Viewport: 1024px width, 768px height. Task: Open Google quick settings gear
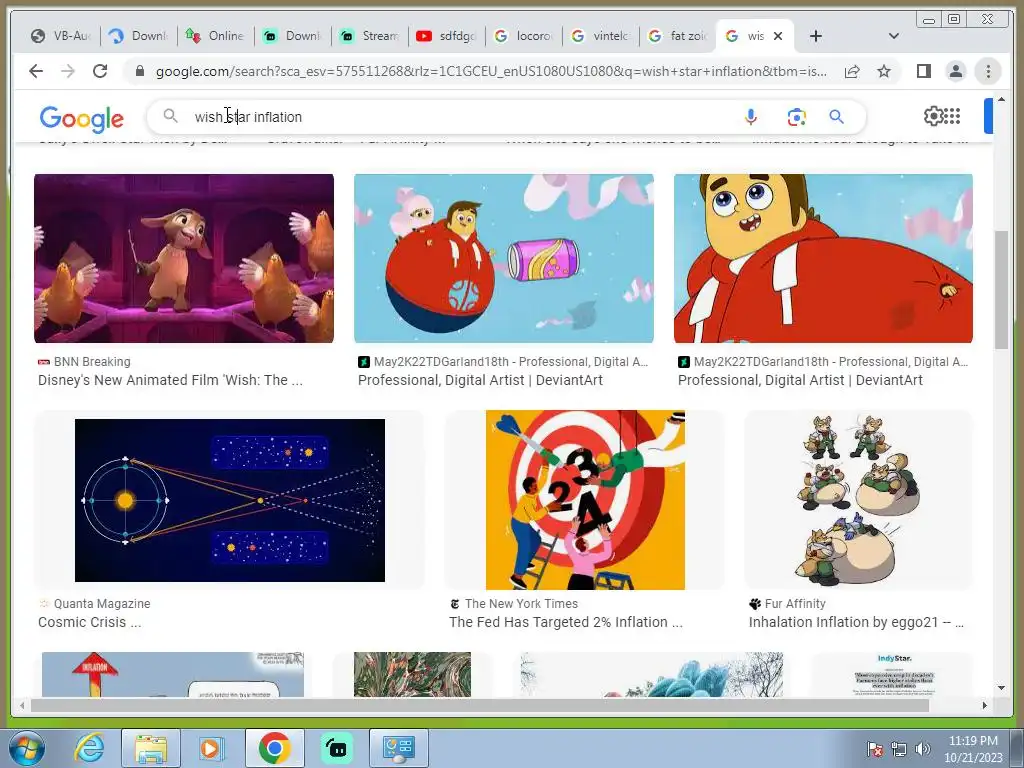tap(933, 116)
